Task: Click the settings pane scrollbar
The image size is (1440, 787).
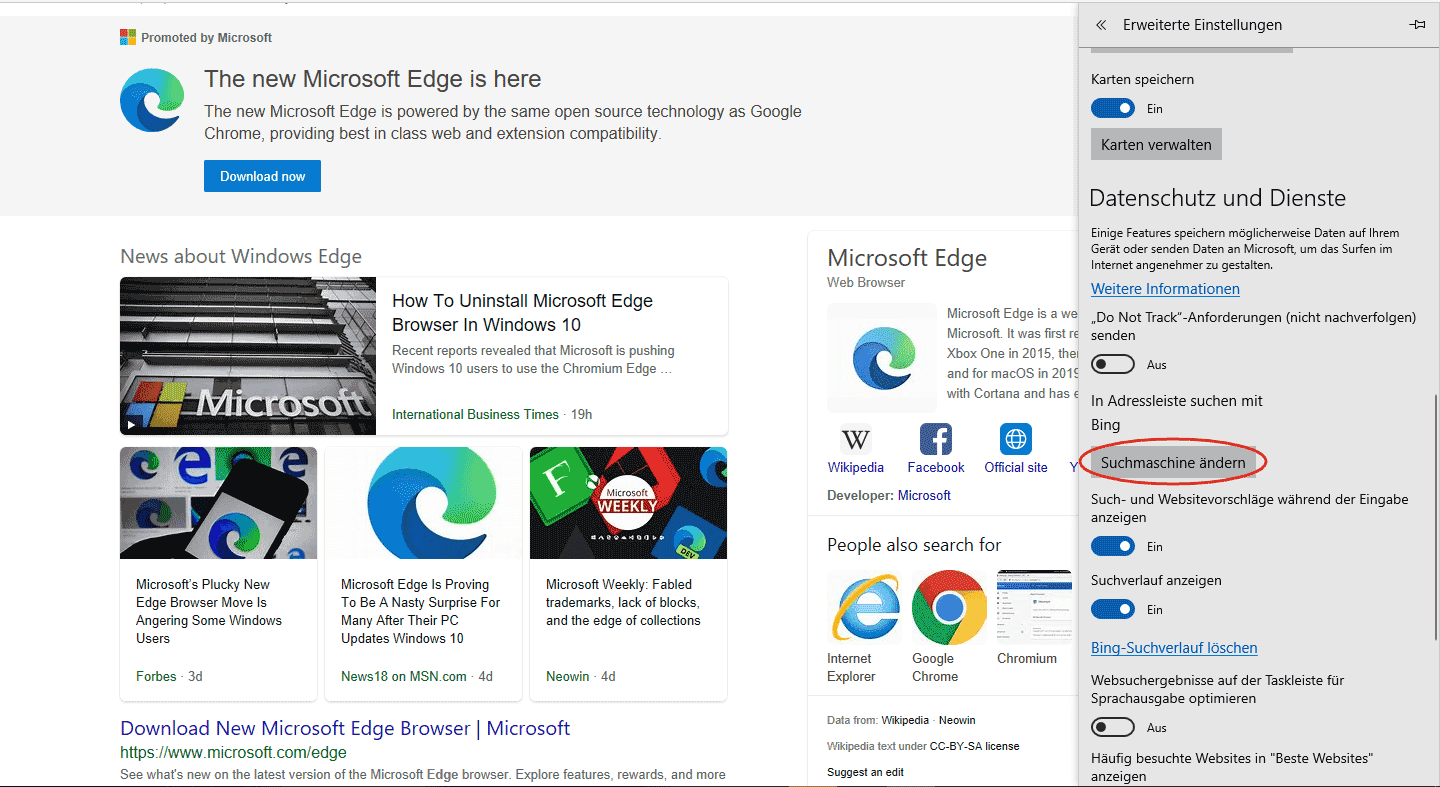Action: [1436, 517]
